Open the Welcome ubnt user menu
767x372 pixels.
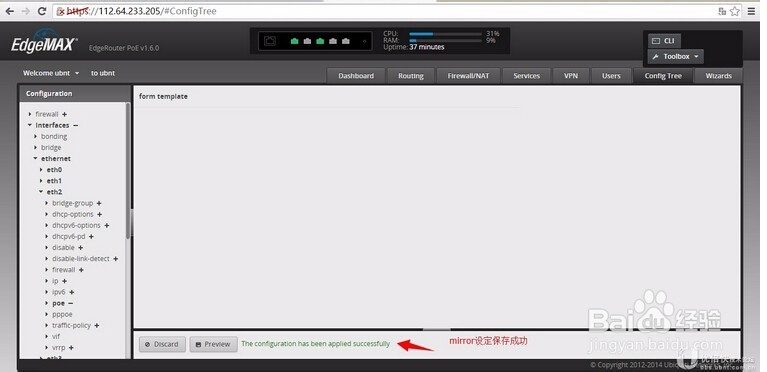(x=51, y=73)
